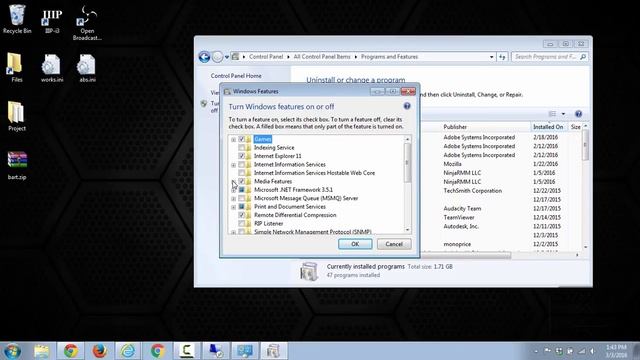Sort by the Publisher column header
This screenshot has height=360, width=640.
coord(455,127)
